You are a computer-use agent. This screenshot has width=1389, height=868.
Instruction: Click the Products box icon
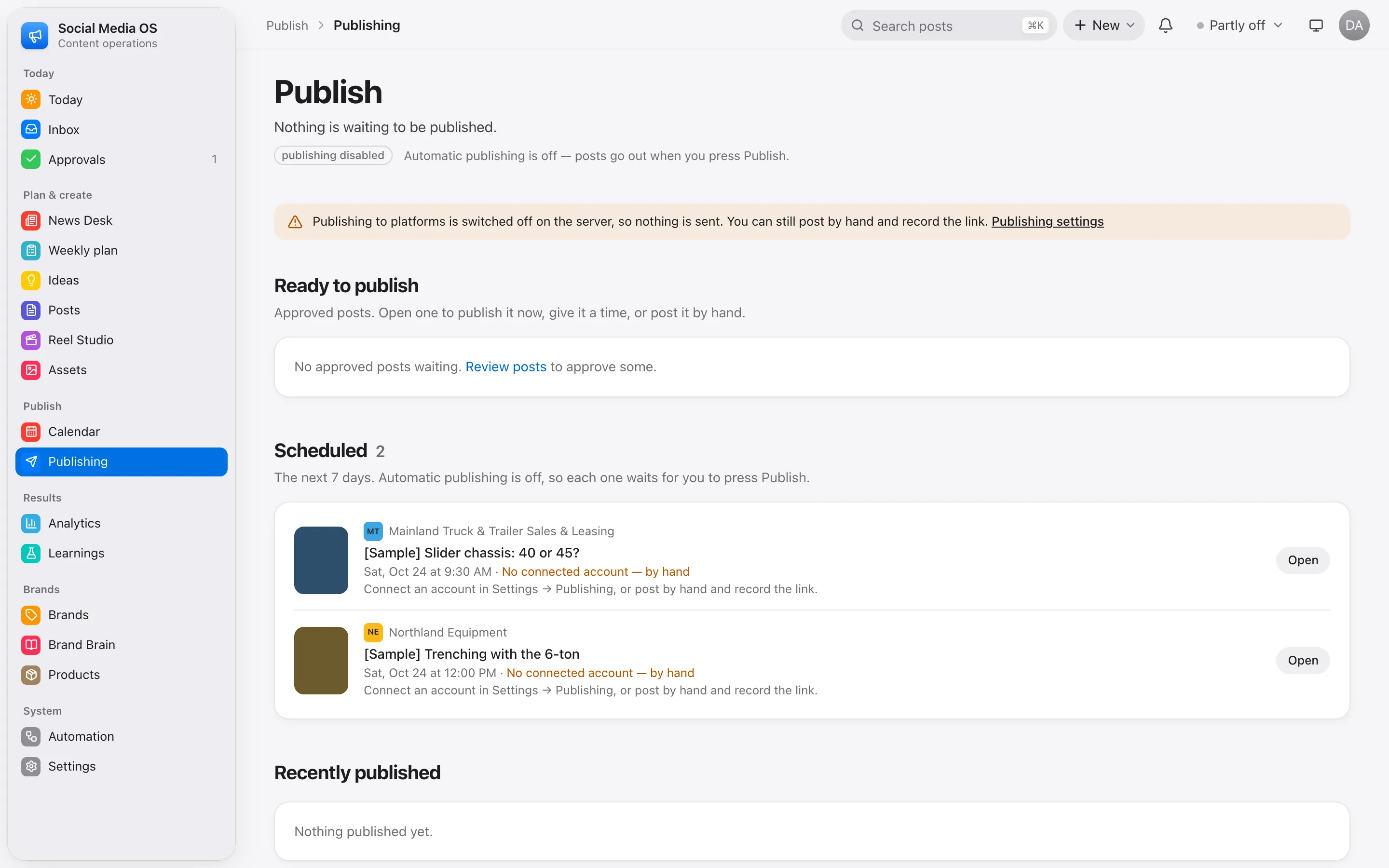click(31, 675)
